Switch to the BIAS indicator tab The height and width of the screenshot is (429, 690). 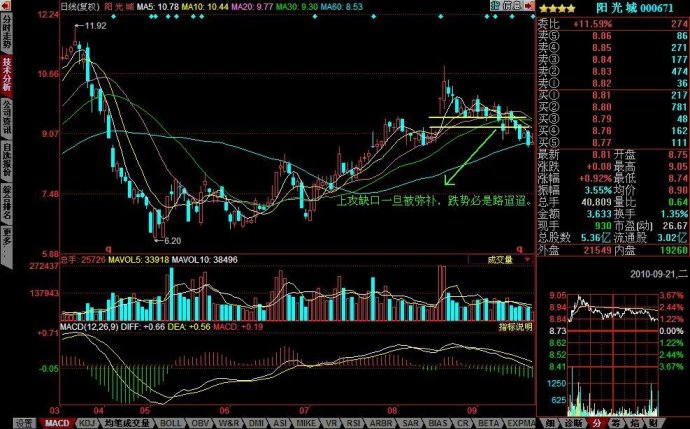pos(438,424)
